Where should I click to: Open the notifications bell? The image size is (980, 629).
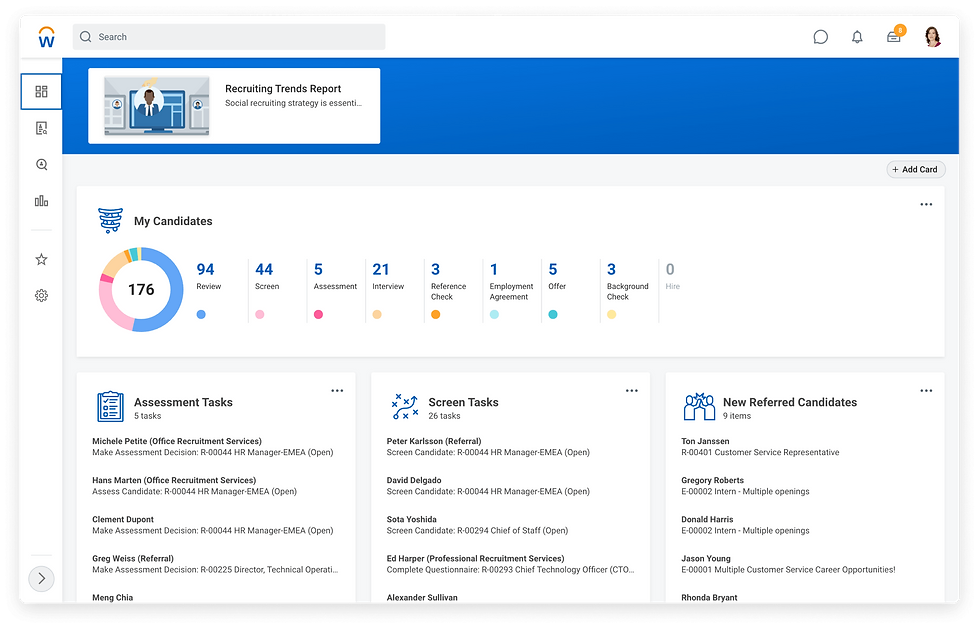[857, 36]
